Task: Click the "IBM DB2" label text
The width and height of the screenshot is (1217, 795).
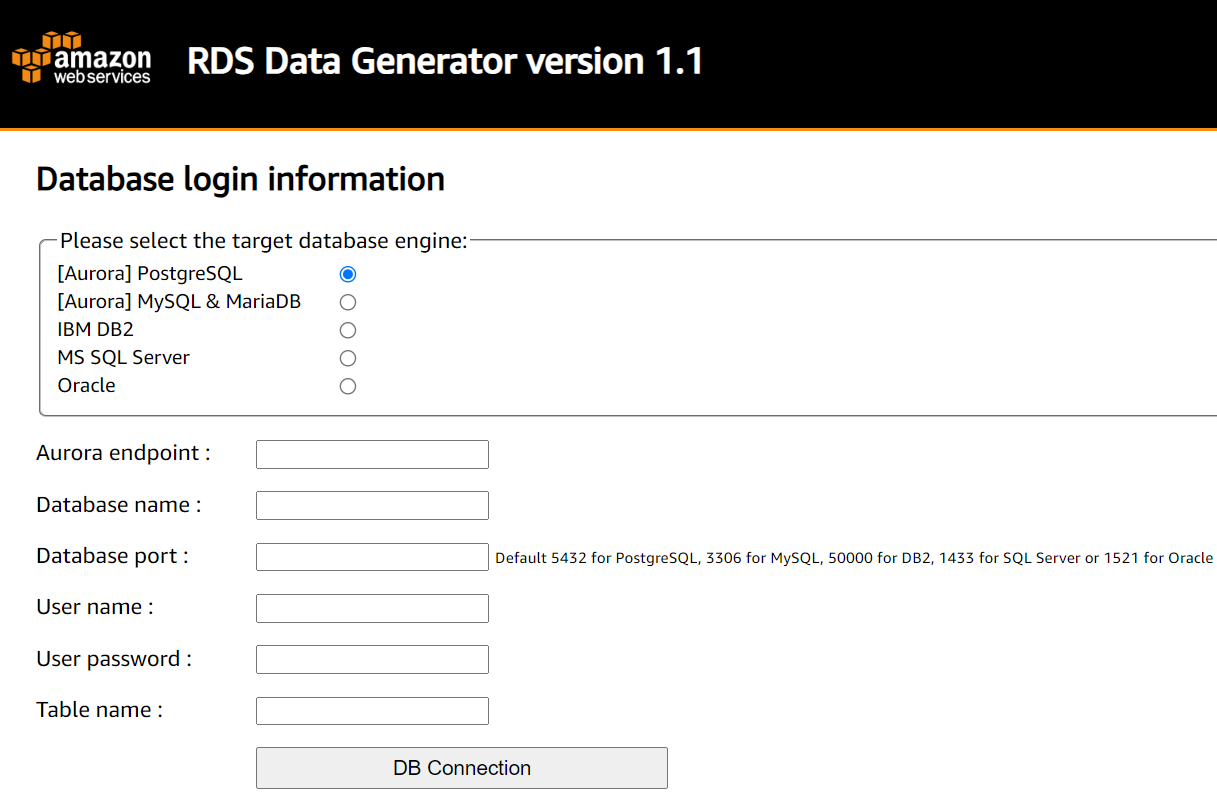Action: tap(94, 330)
